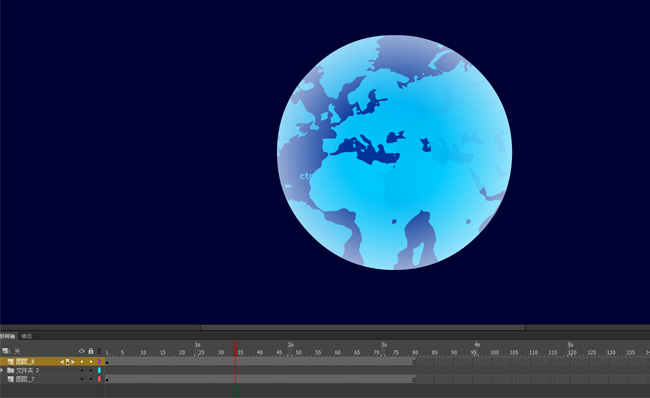Click the 文件夹 2 folder icon
This screenshot has width=650, height=398.
point(11,370)
